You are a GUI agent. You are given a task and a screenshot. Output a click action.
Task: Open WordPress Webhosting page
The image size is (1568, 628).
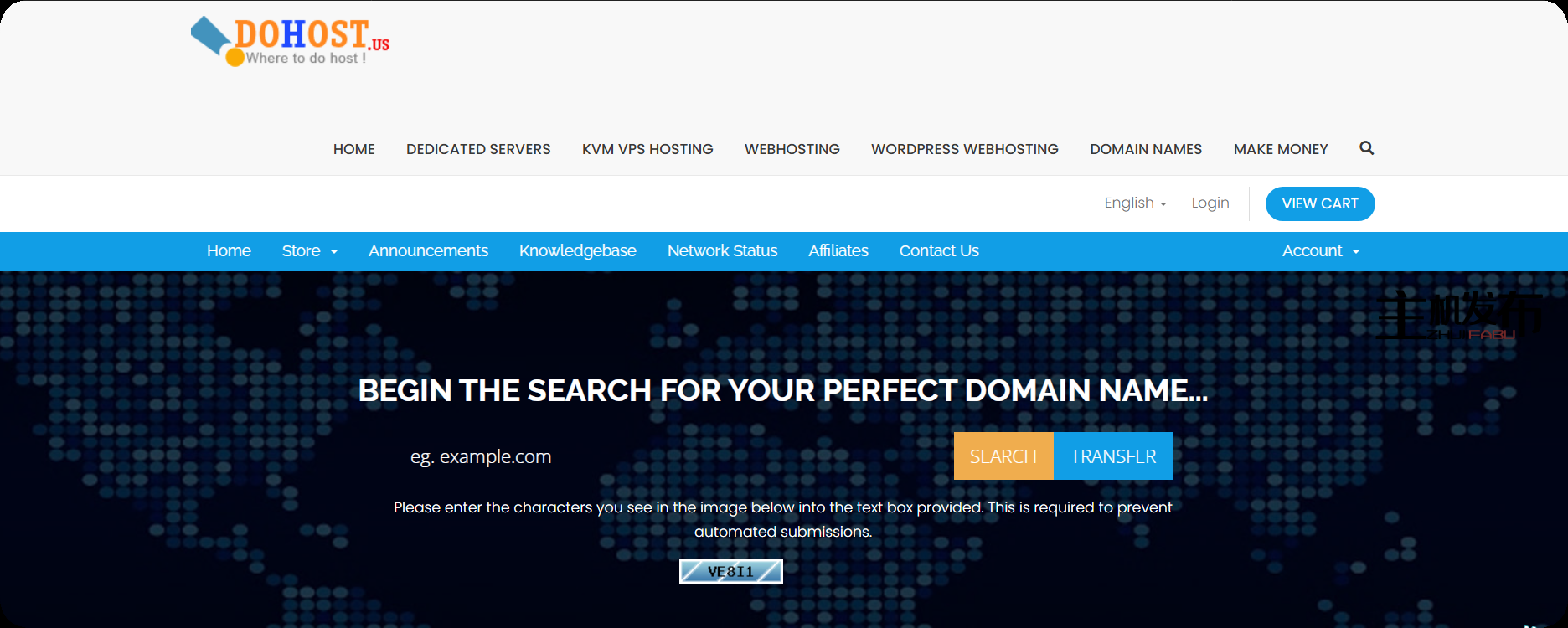tap(964, 149)
